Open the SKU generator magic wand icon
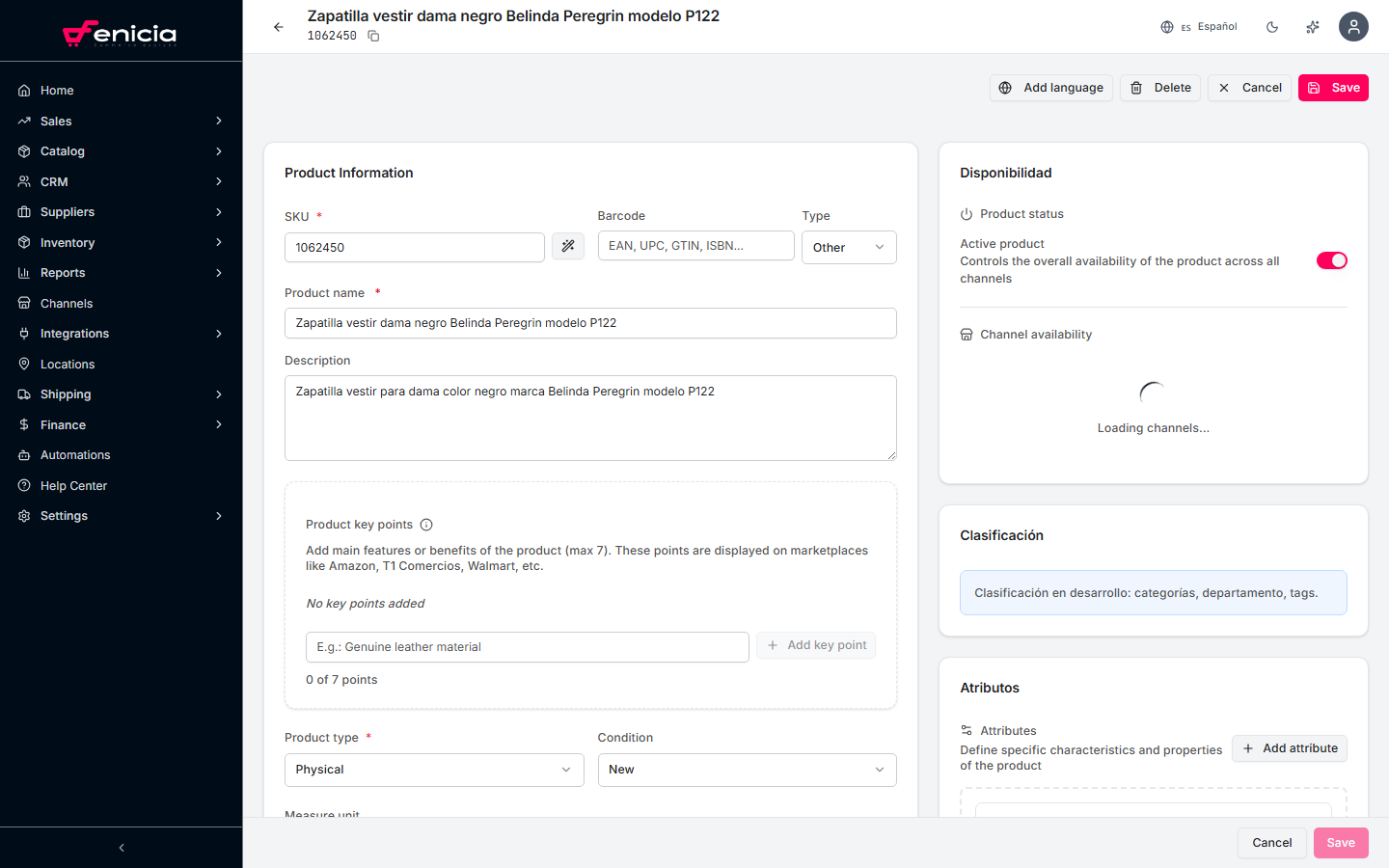Image resolution: width=1389 pixels, height=868 pixels. [568, 247]
